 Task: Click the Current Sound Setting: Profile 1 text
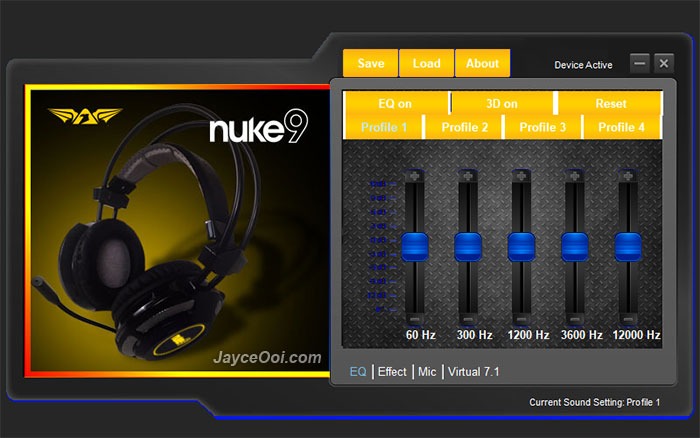(x=594, y=402)
